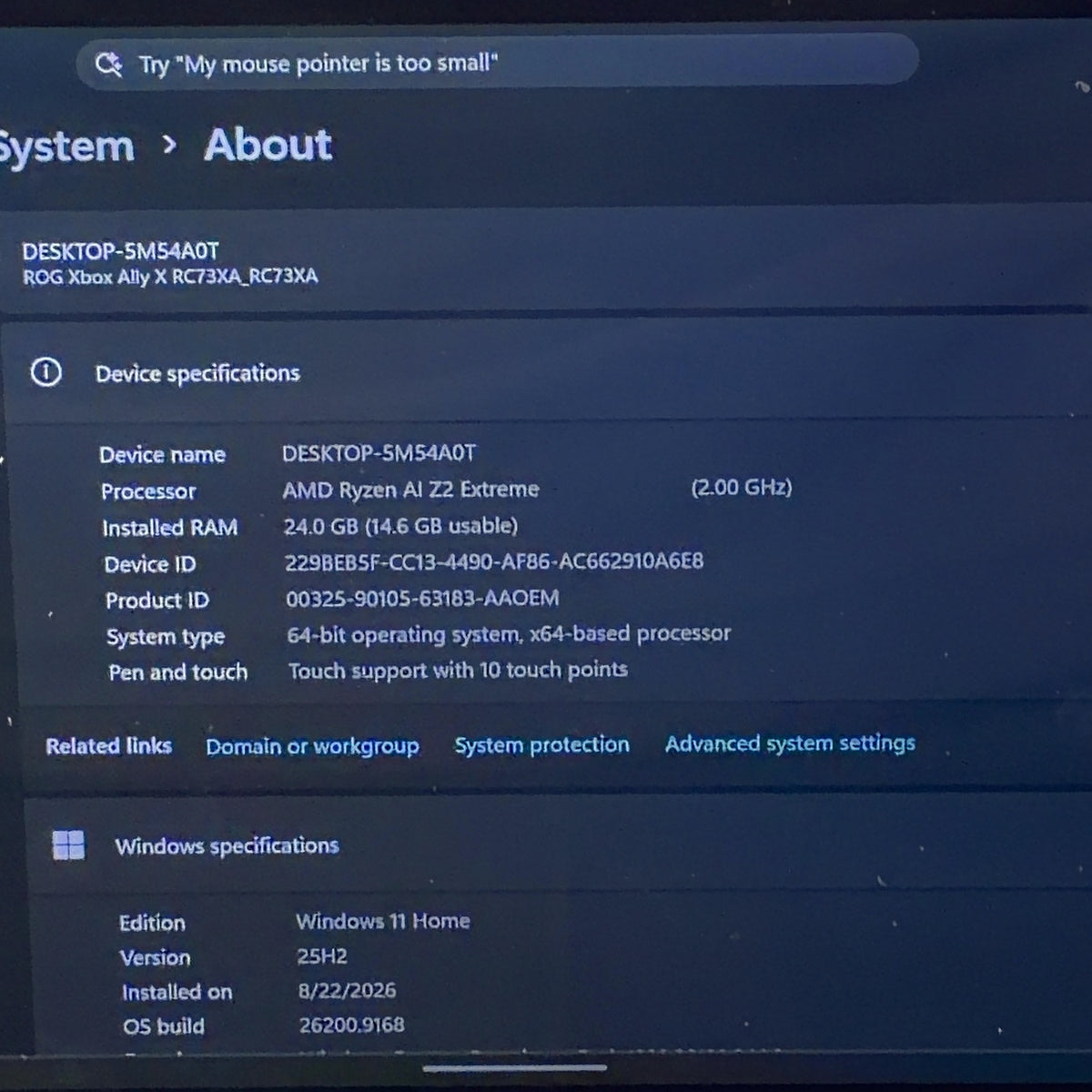This screenshot has height=1092, width=1092.
Task: Click the breadcrumb chevron between System and About
Action: coord(168,145)
